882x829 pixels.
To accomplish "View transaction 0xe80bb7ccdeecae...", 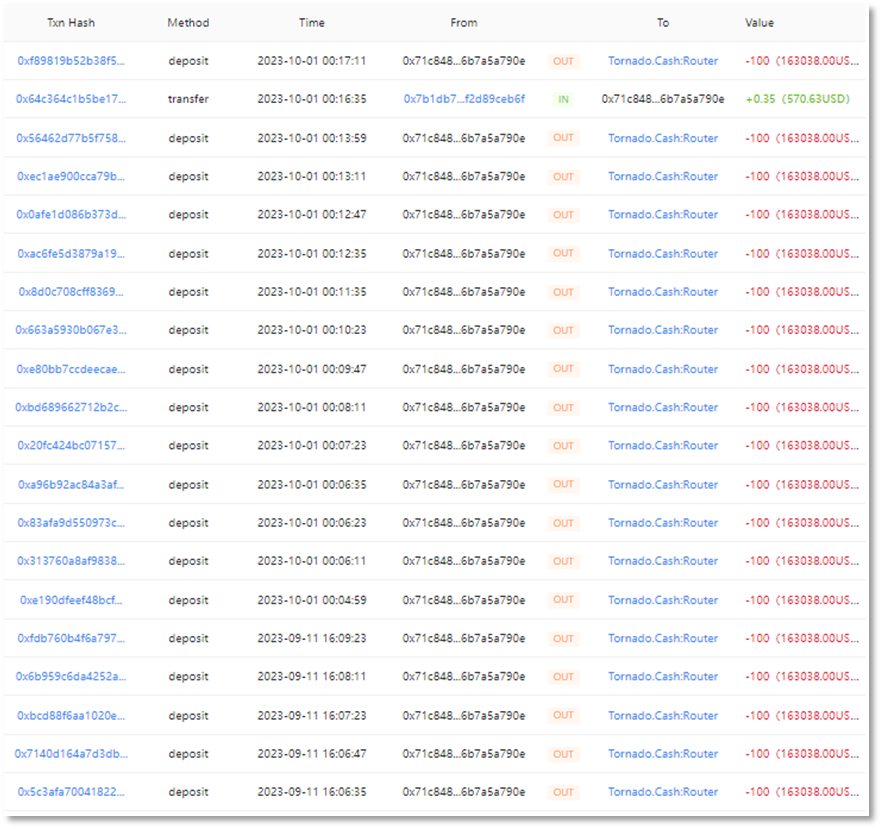I will pos(71,369).
